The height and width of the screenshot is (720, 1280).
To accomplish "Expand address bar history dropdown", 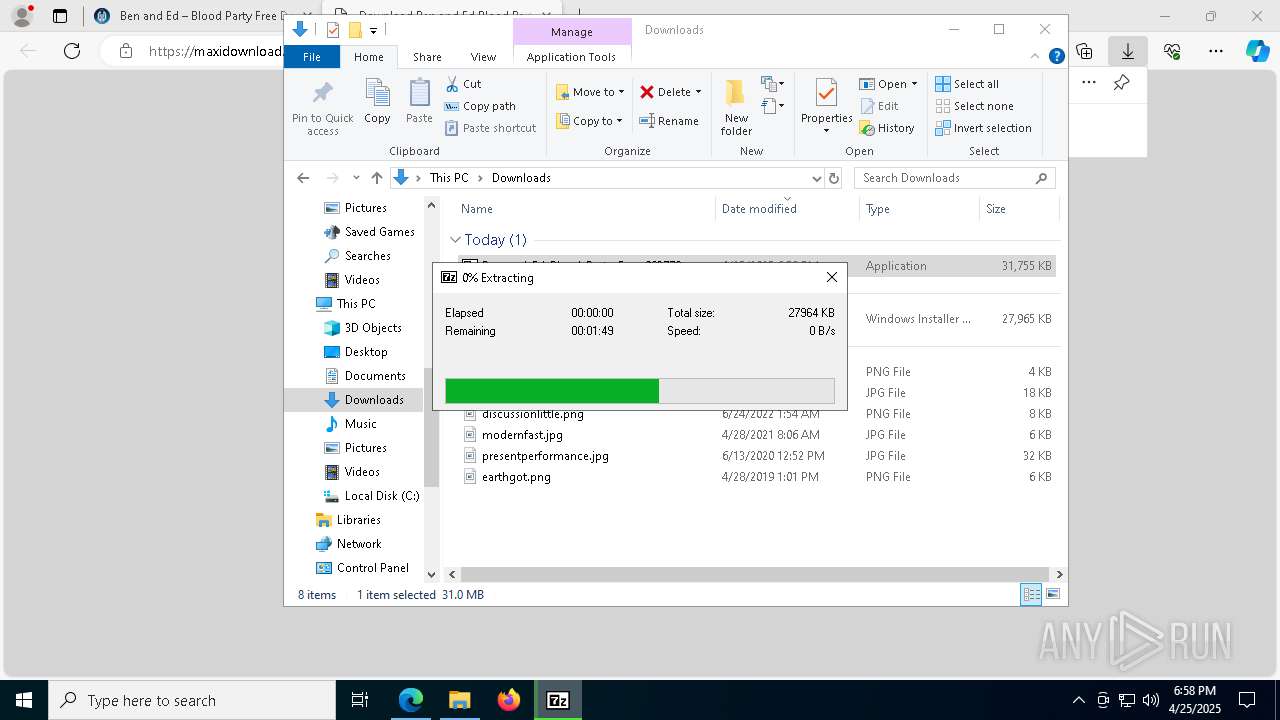I will pos(816,178).
